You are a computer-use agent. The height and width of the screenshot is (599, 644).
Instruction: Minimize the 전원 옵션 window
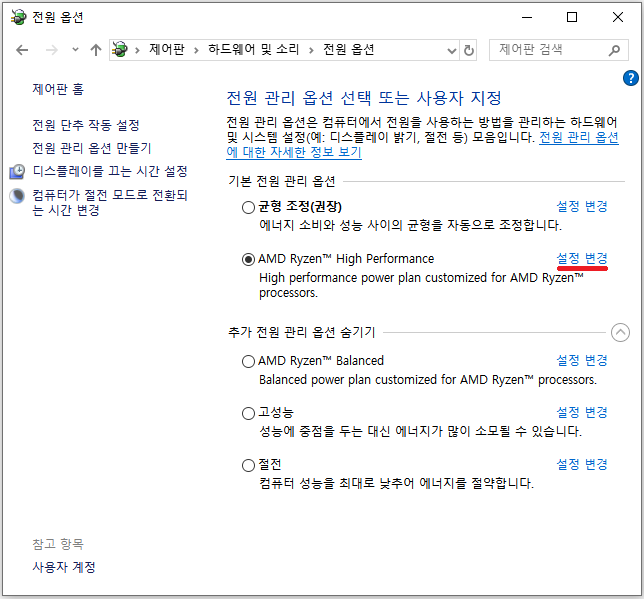(x=527, y=17)
